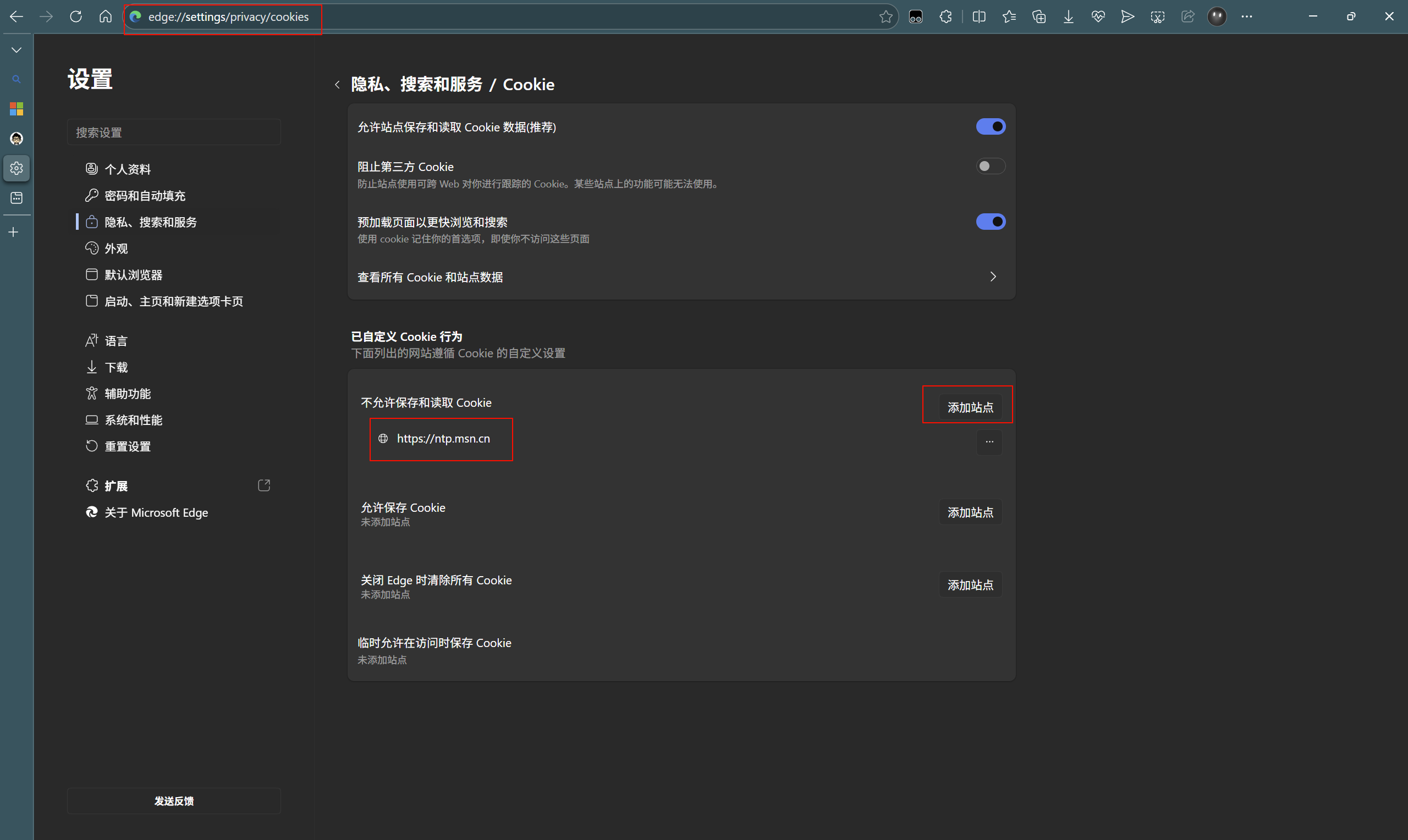Open Downloads toolbar icon
Viewport: 1408px width, 840px height.
coord(1068,16)
